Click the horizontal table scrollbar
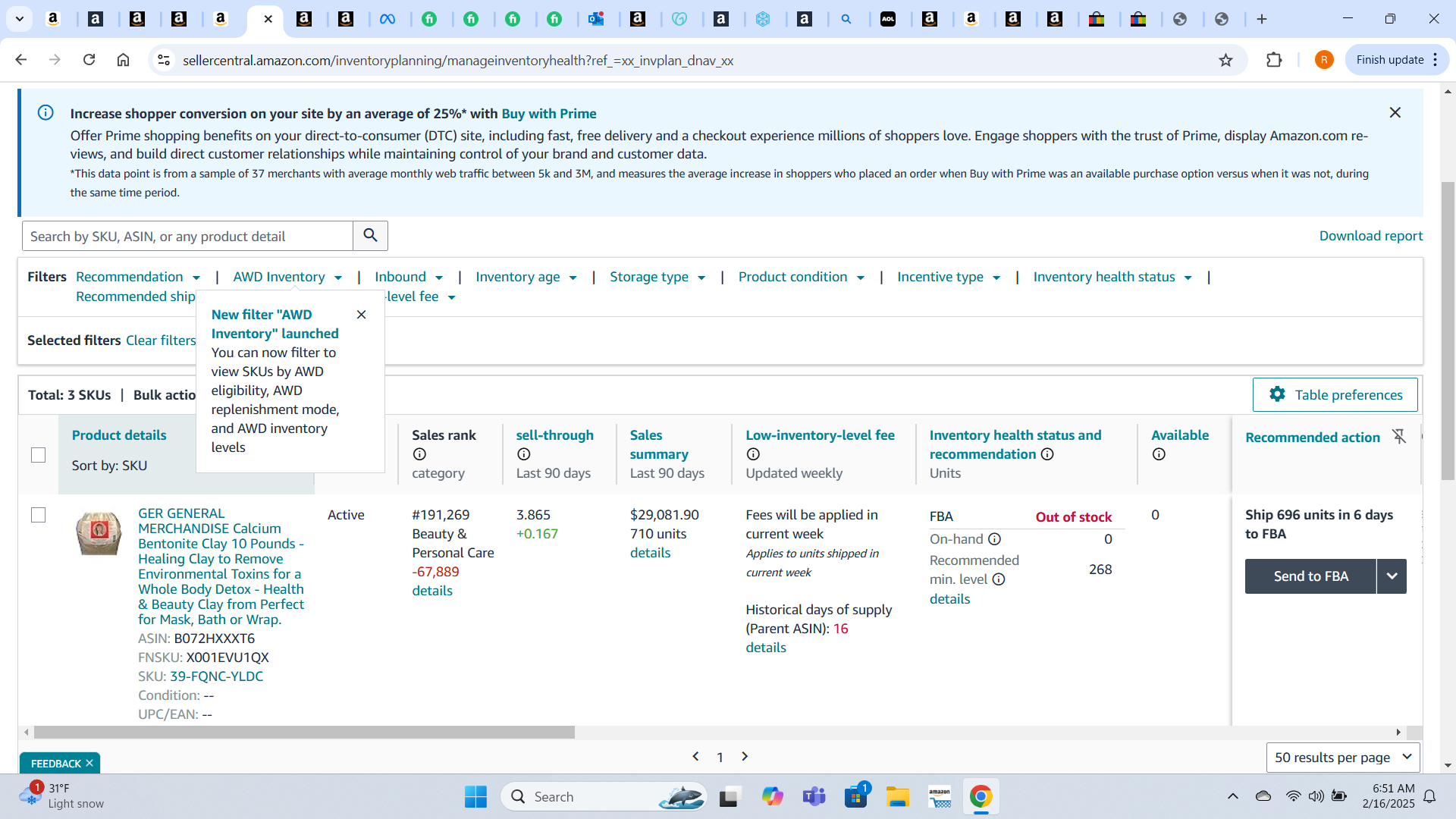Screen dimensions: 1456x819 click(304, 733)
